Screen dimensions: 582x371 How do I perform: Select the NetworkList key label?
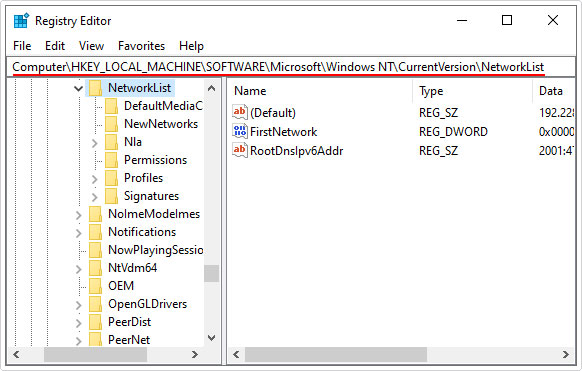pos(140,88)
